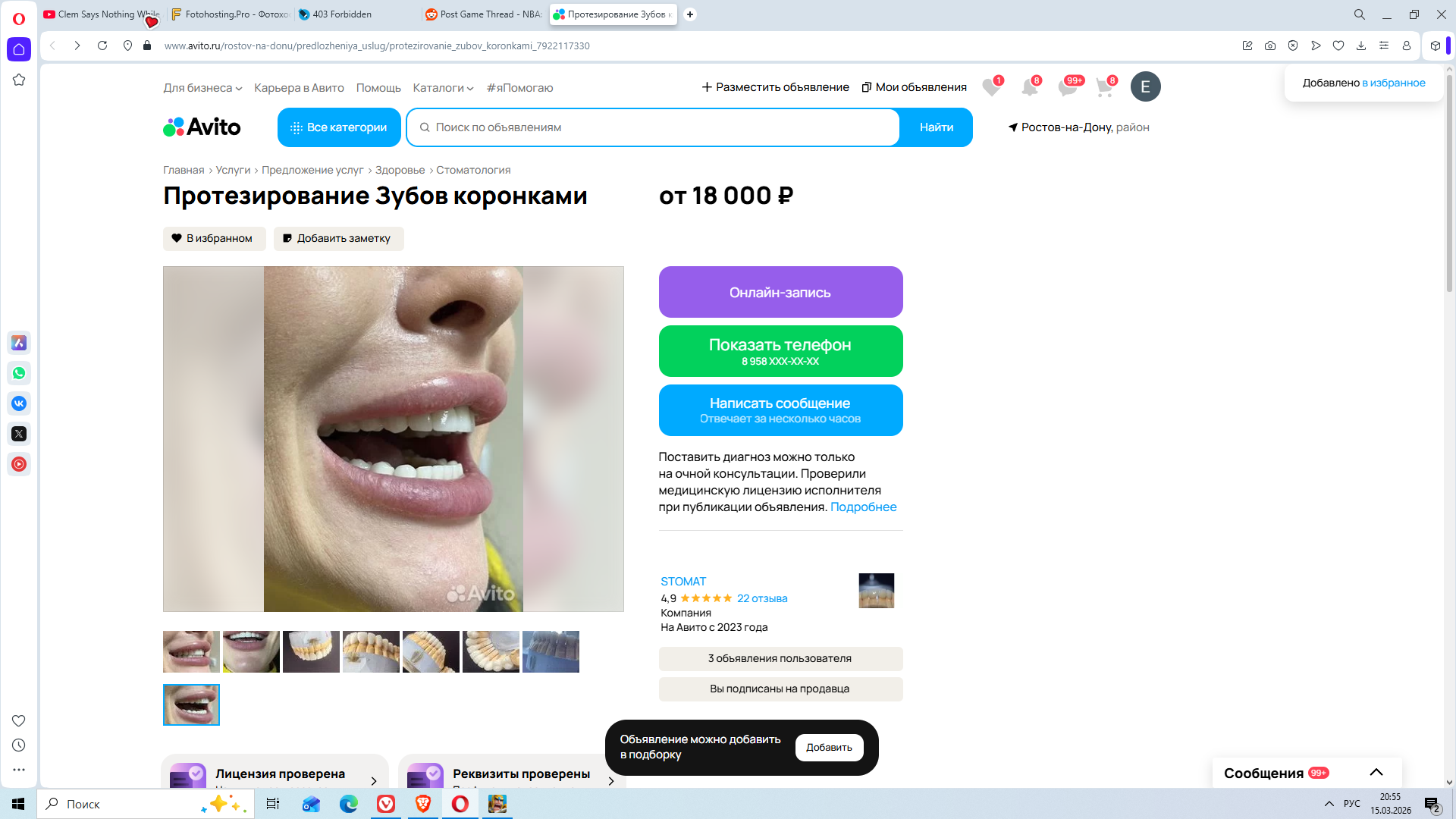The height and width of the screenshot is (819, 1456).
Task: Expand the 'Сообщения' chat panel
Action: coord(1376,773)
